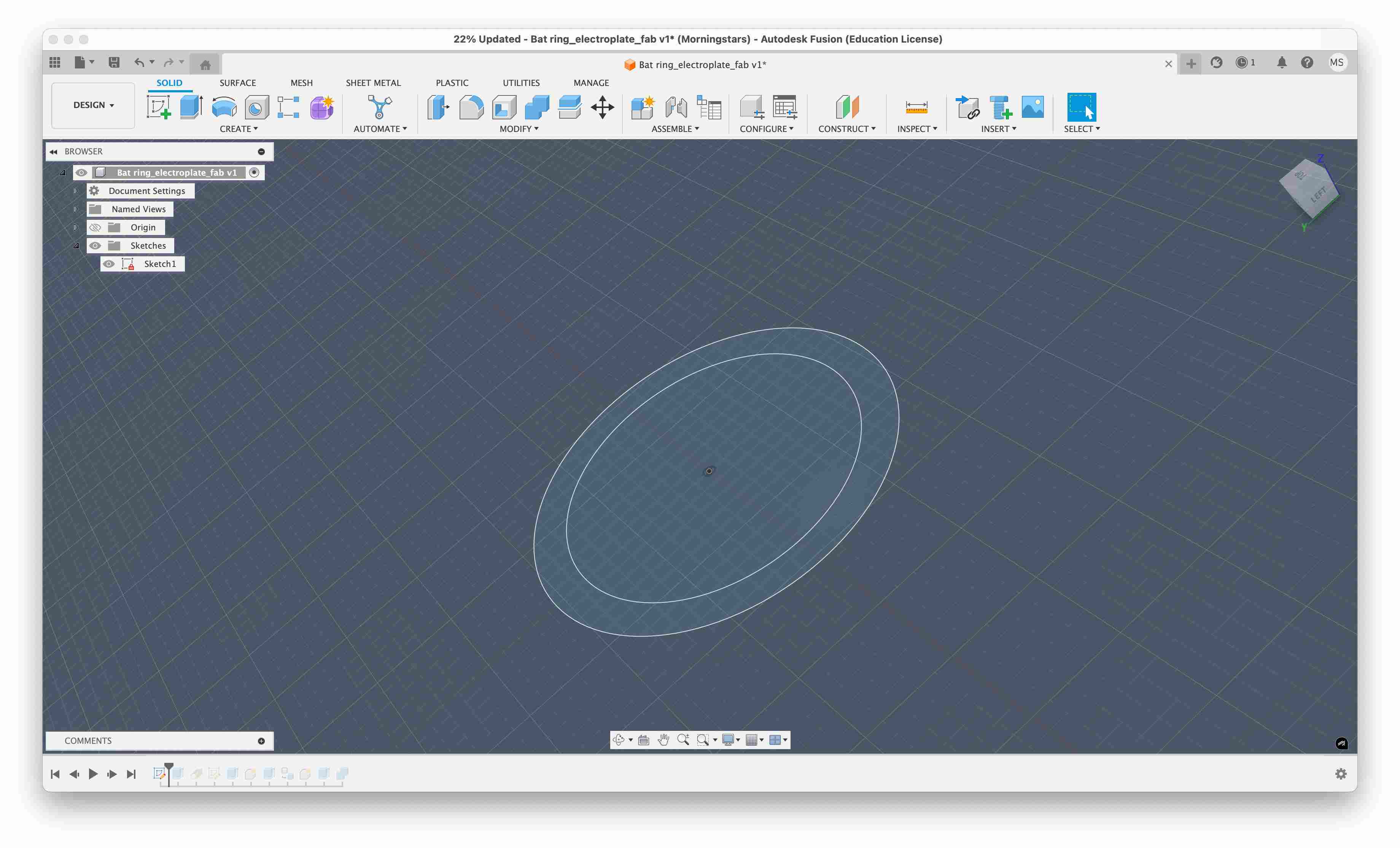The height and width of the screenshot is (848, 1400).
Task: Open the DESIGN workspace dropdown
Action: (x=93, y=105)
